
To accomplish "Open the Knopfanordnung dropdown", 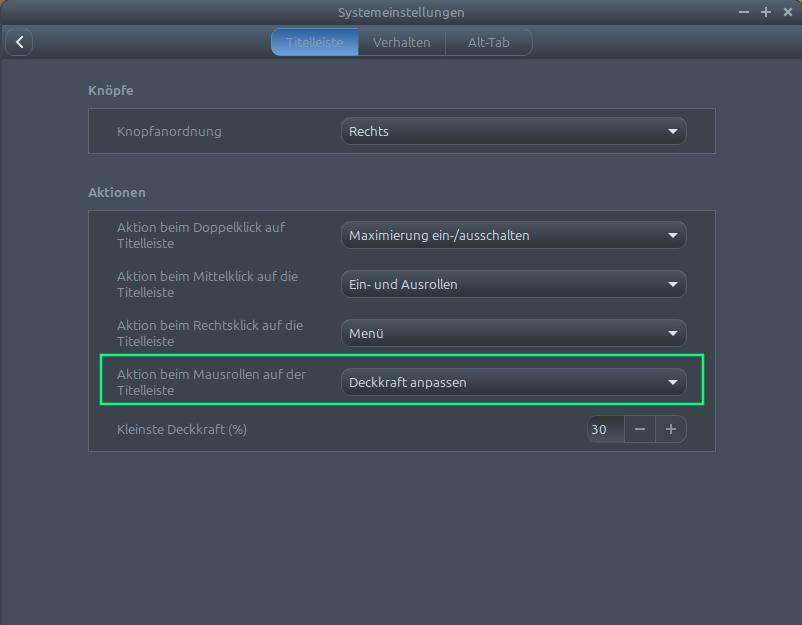I will [513, 131].
